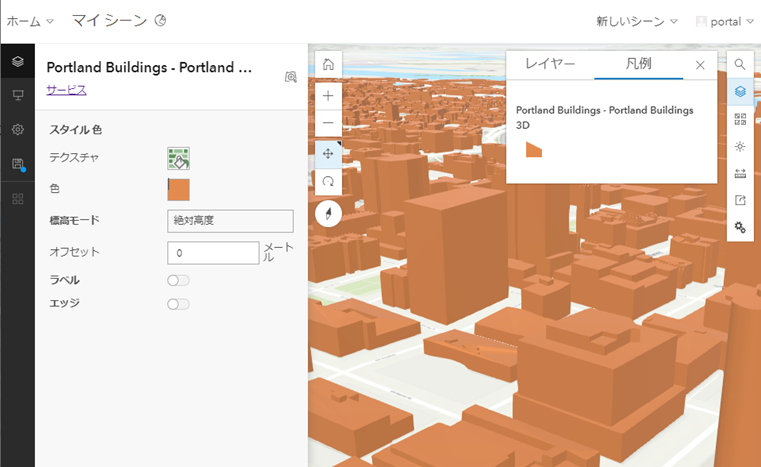This screenshot has height=467, width=761.
Task: Open the サービス link
Action: 66,90
